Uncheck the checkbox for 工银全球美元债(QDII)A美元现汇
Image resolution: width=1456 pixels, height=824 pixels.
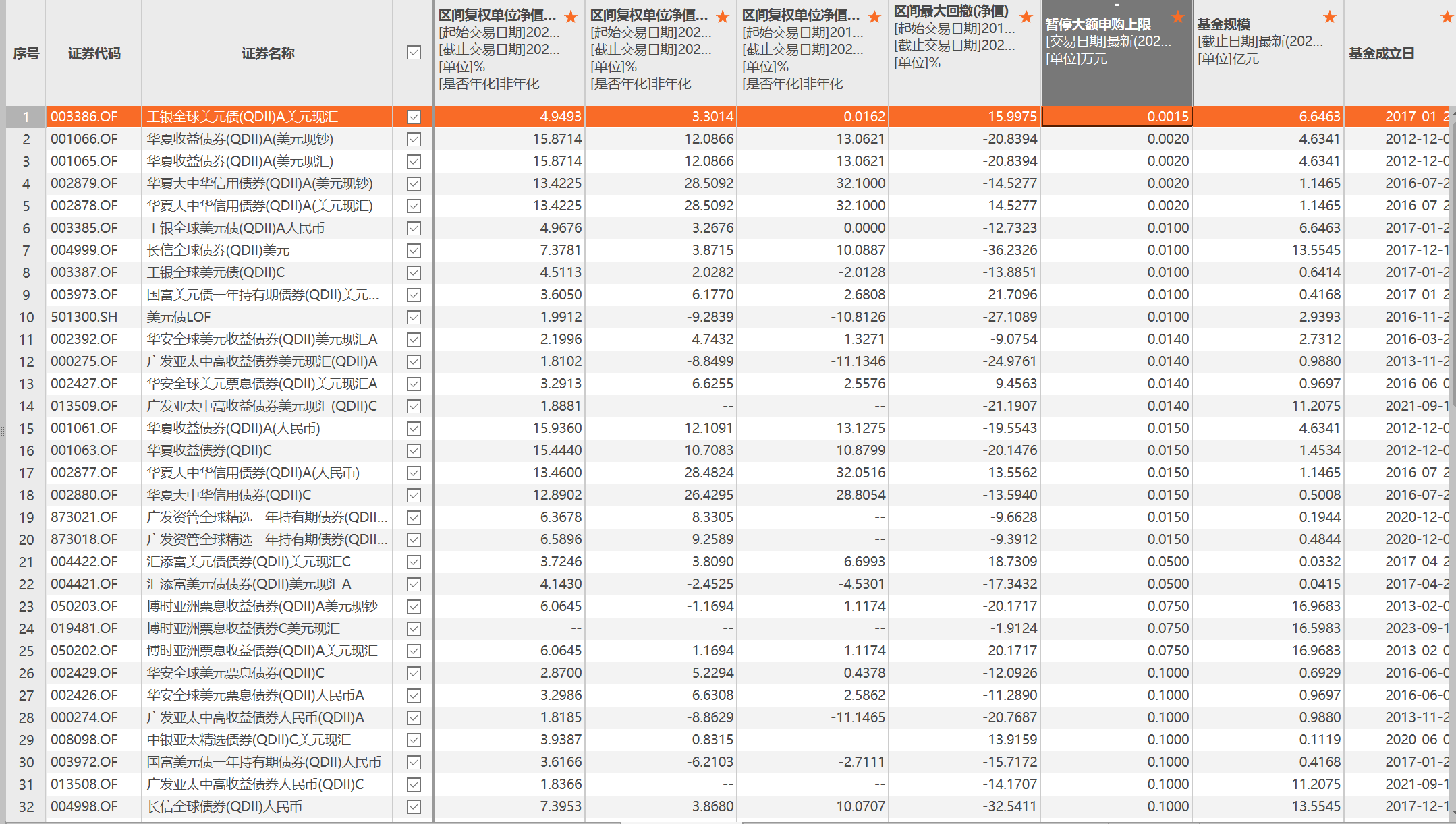pos(413,116)
